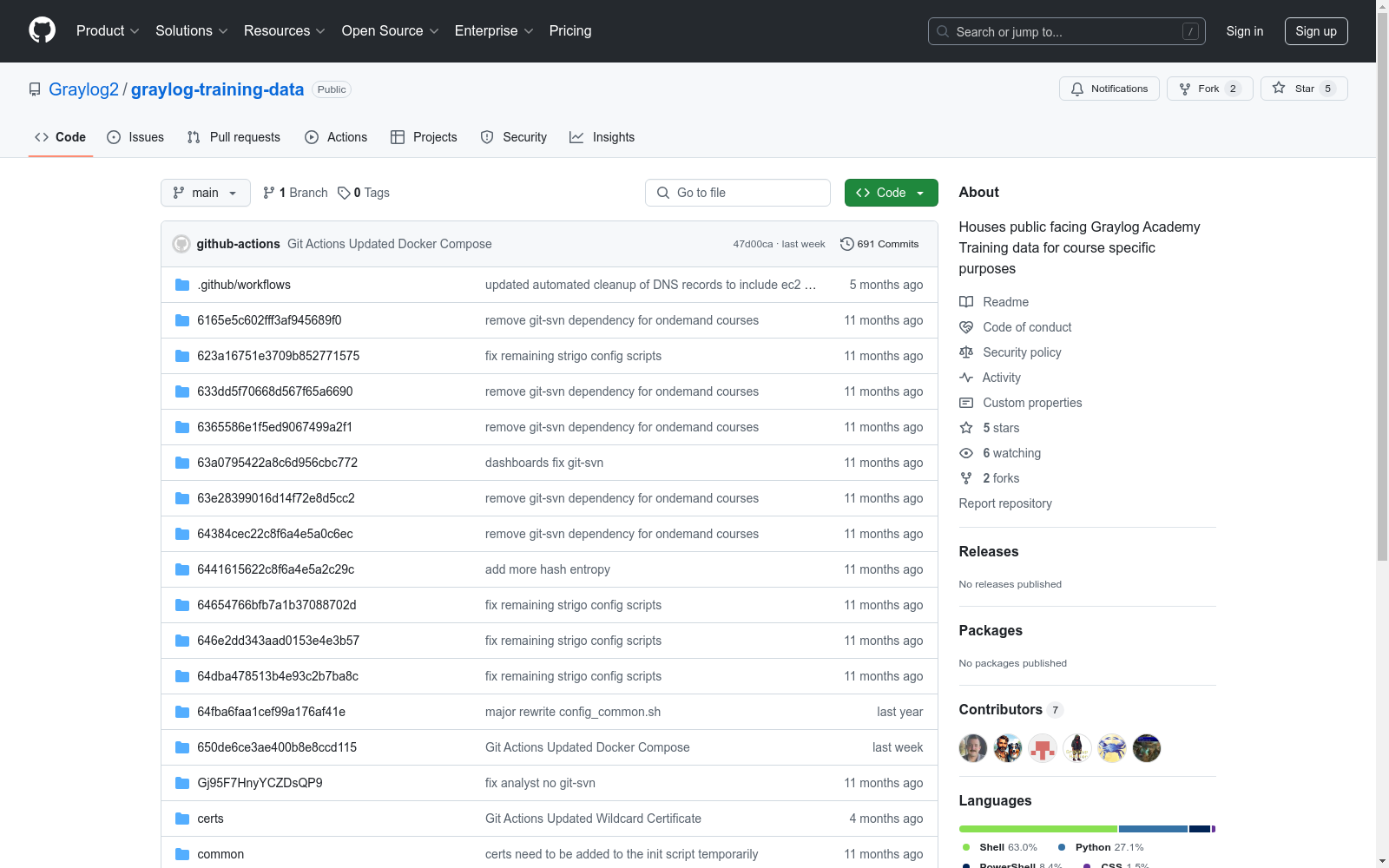Expand the Product menu

(x=108, y=31)
